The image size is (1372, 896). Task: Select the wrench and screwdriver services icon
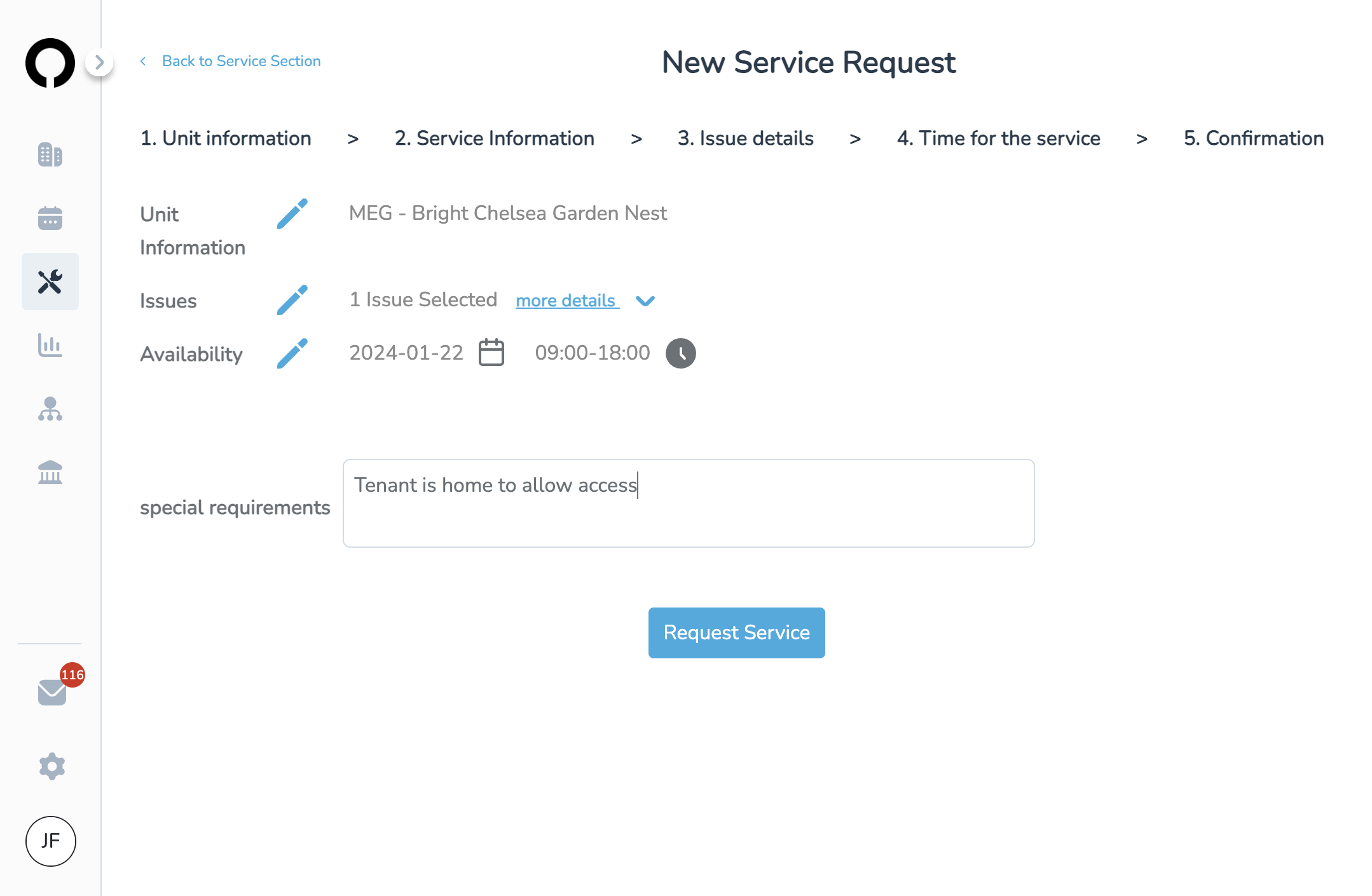pyautogui.click(x=50, y=282)
